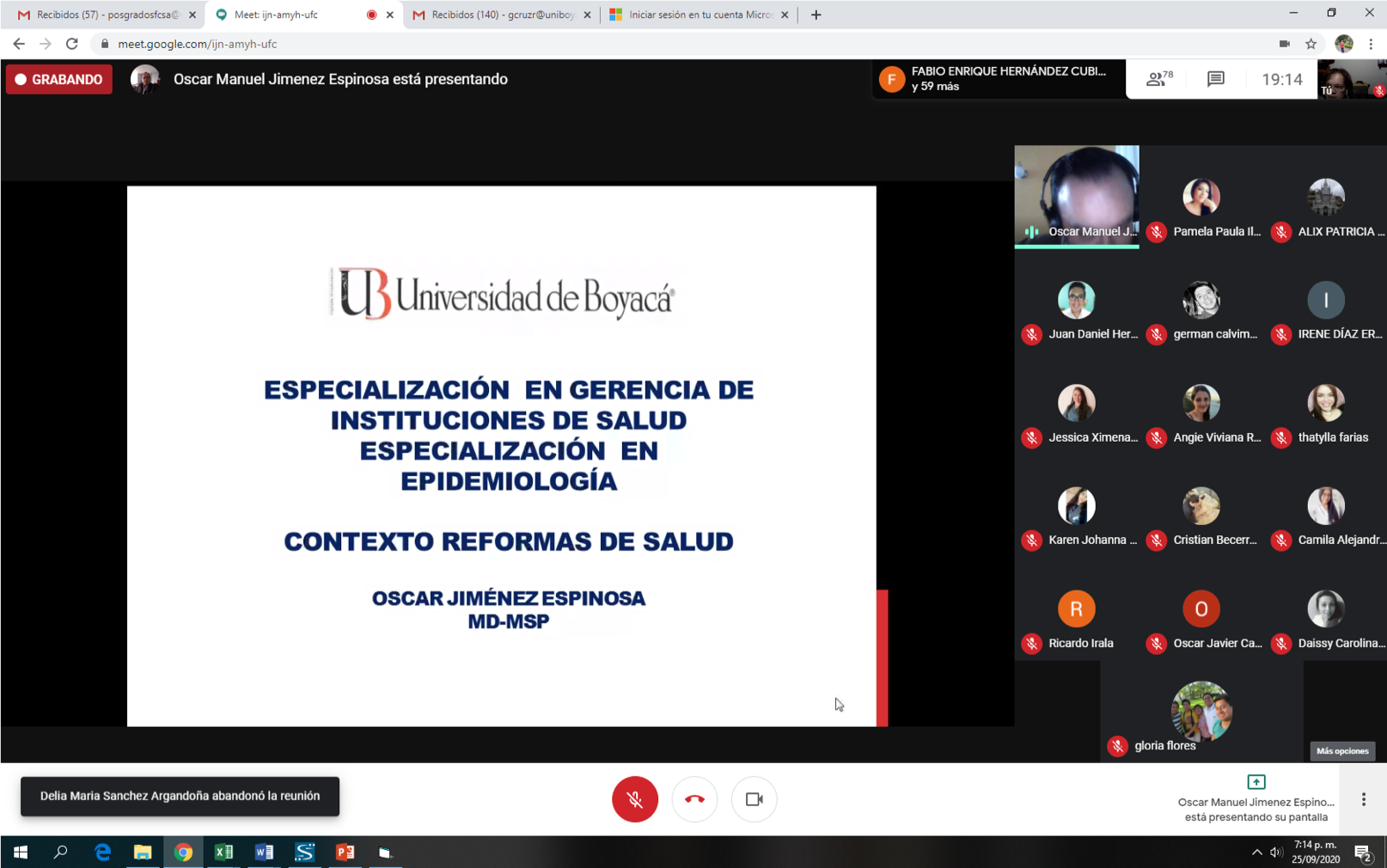Click the site lock icon in address bar
The height and width of the screenshot is (868, 1387).
click(105, 44)
